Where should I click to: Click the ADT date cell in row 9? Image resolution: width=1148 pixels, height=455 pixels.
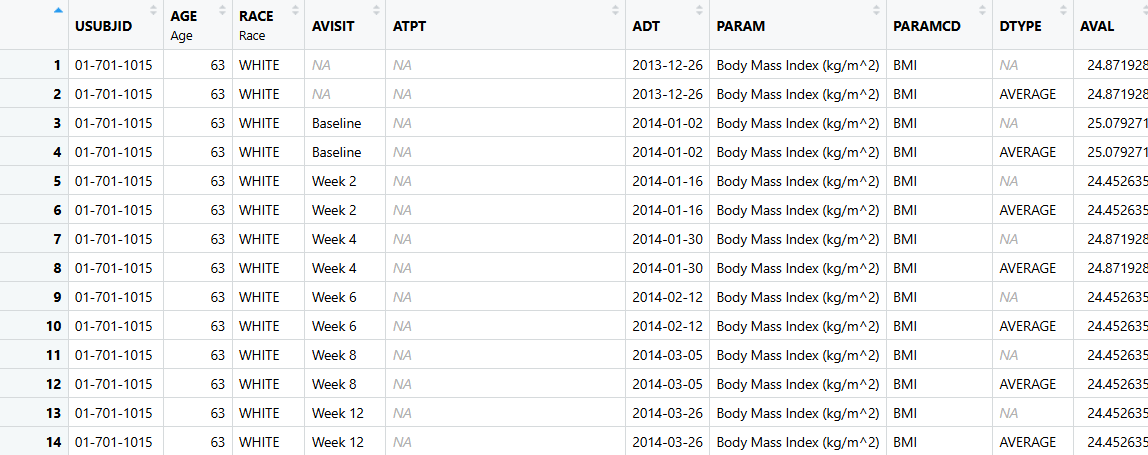coord(667,298)
